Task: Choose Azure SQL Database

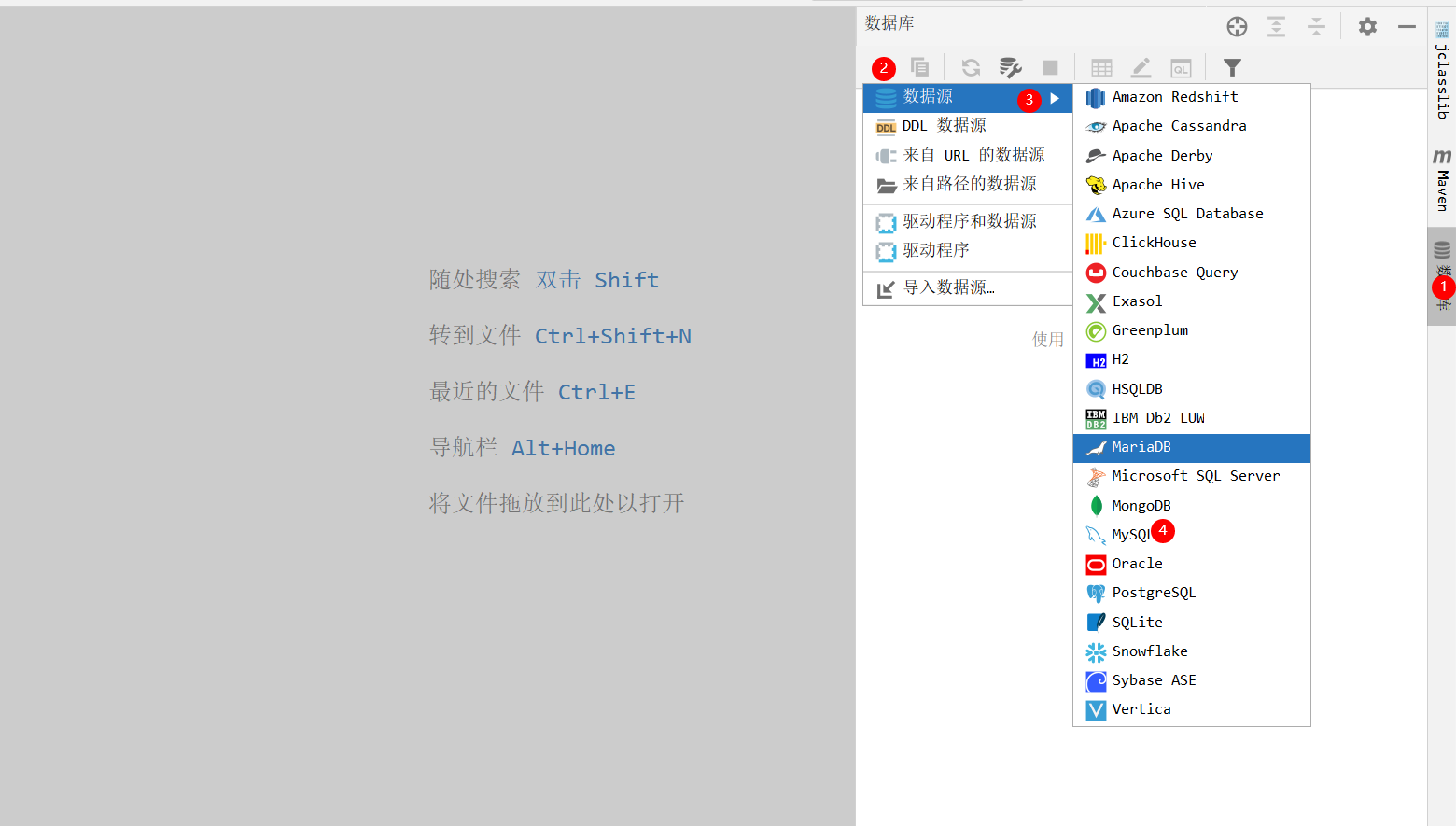Action: [1192, 214]
